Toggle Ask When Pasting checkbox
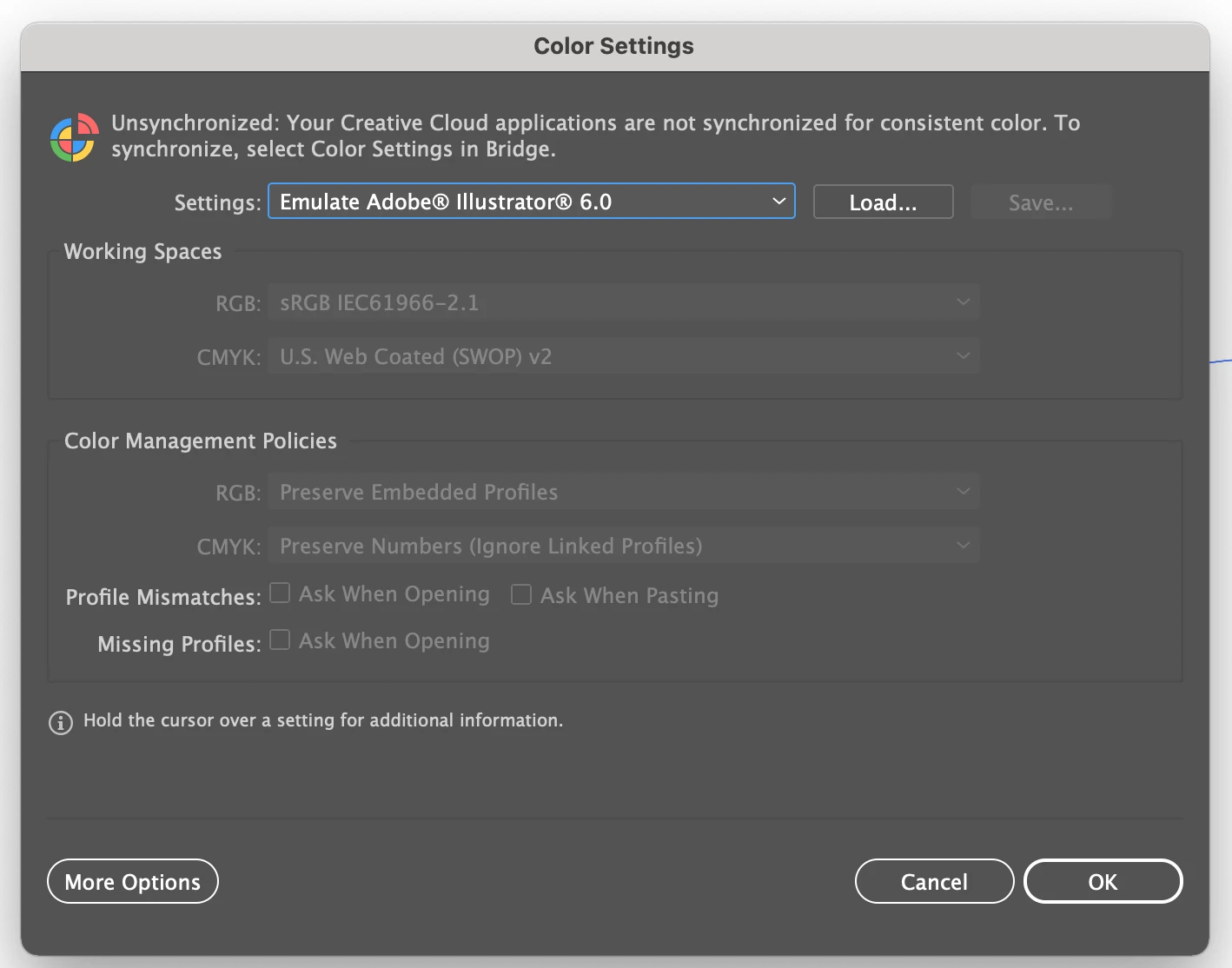Screen dimensions: 1232x968 coord(521,594)
